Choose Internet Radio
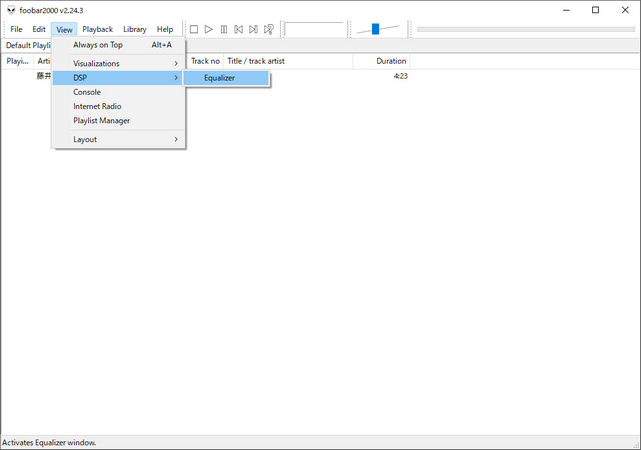641x450 pixels. 119,106
